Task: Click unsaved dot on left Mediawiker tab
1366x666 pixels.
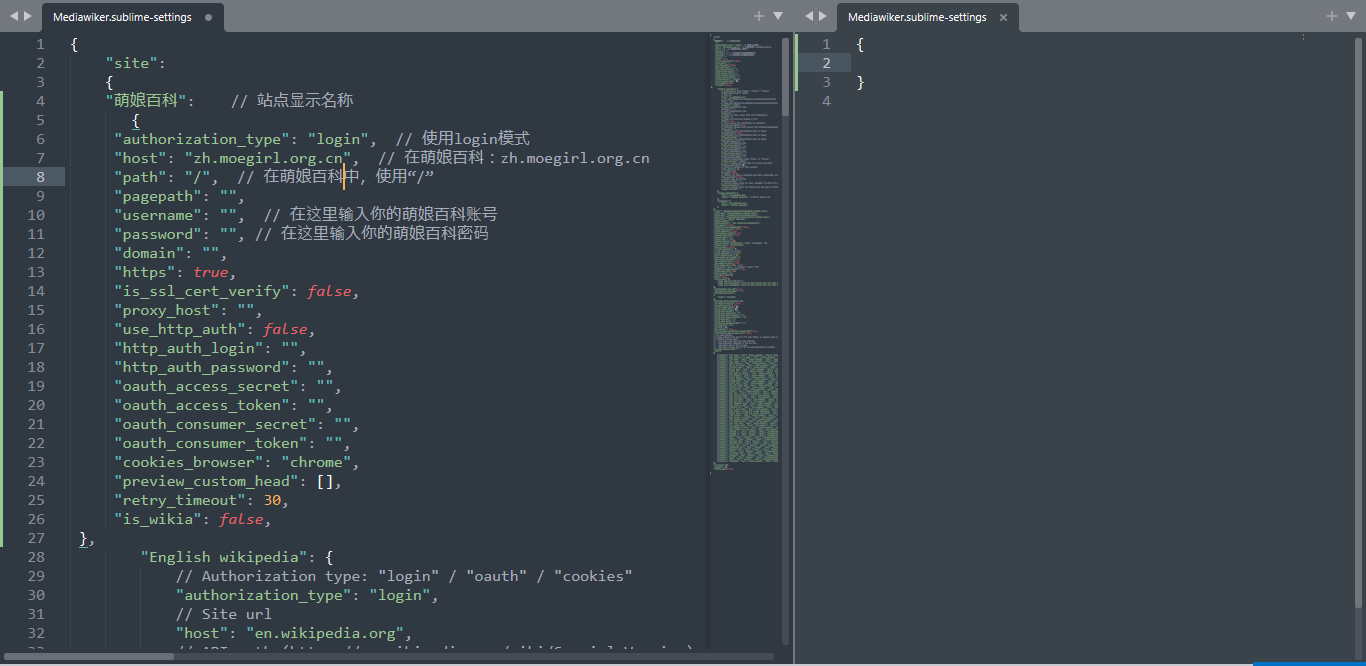Action: 208,18
